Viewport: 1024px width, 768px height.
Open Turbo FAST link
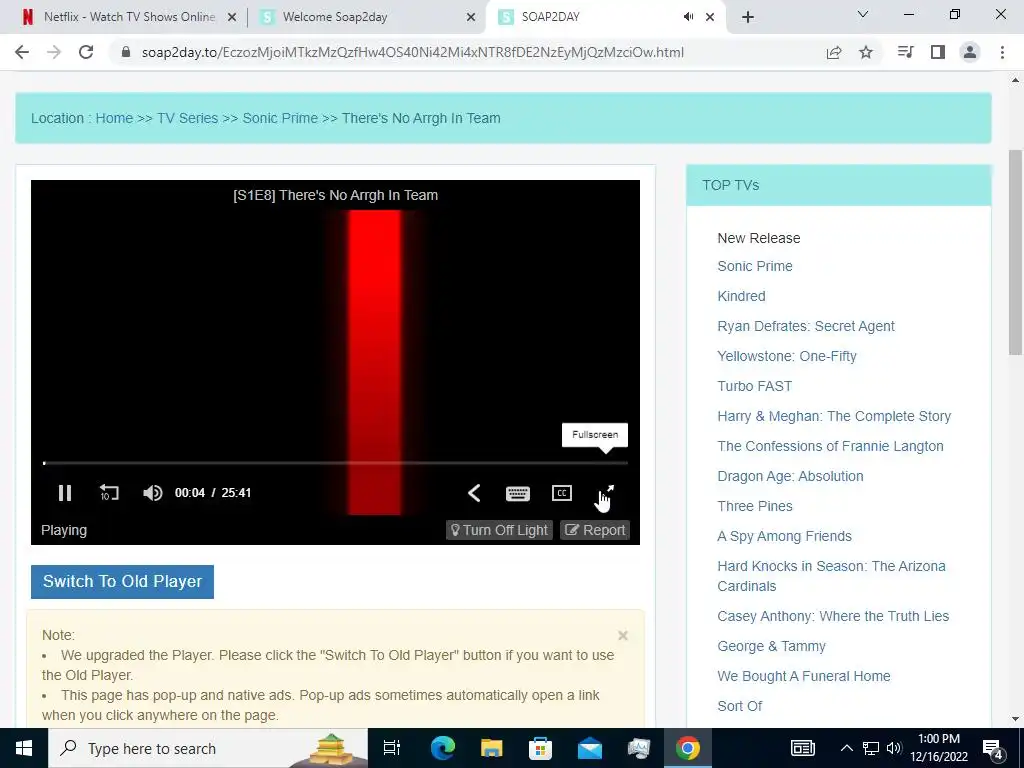click(754, 386)
